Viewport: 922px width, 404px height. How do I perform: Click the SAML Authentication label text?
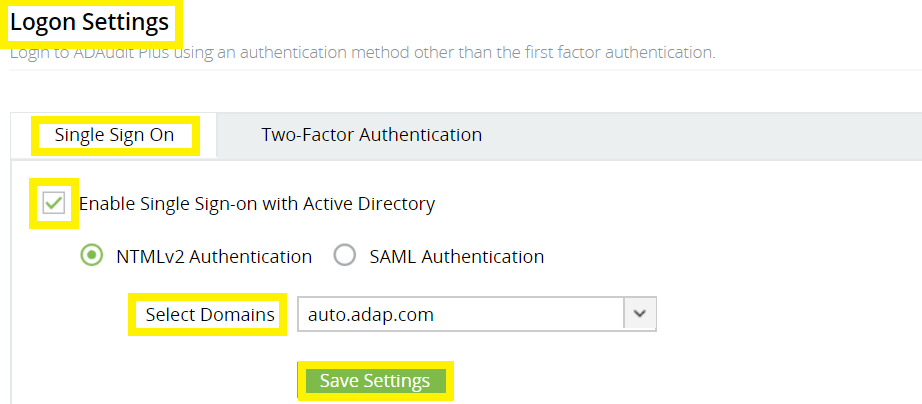pos(456,256)
